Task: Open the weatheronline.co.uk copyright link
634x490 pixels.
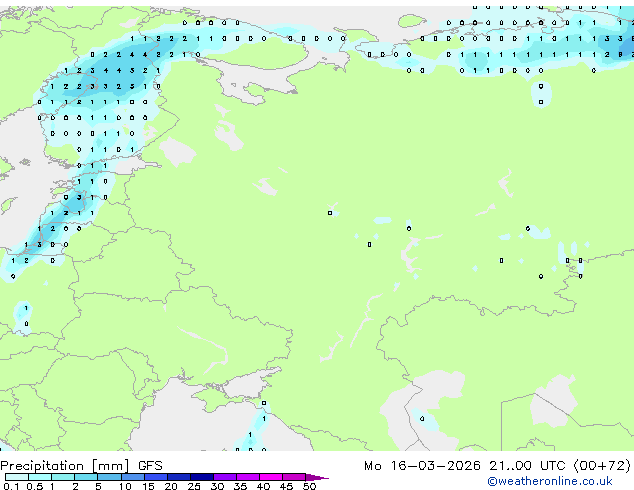Action: tap(550, 481)
